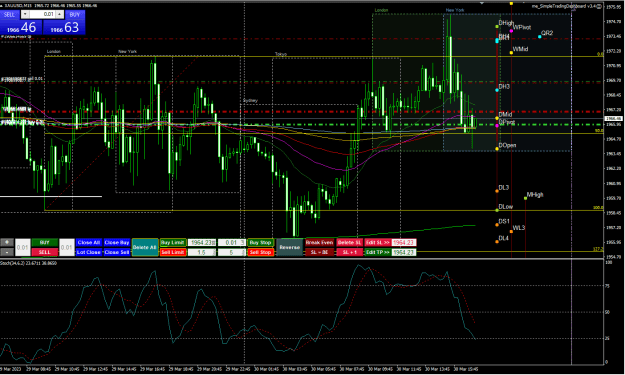Click the Break Even button
The height and width of the screenshot is (375, 625).
[319, 242]
